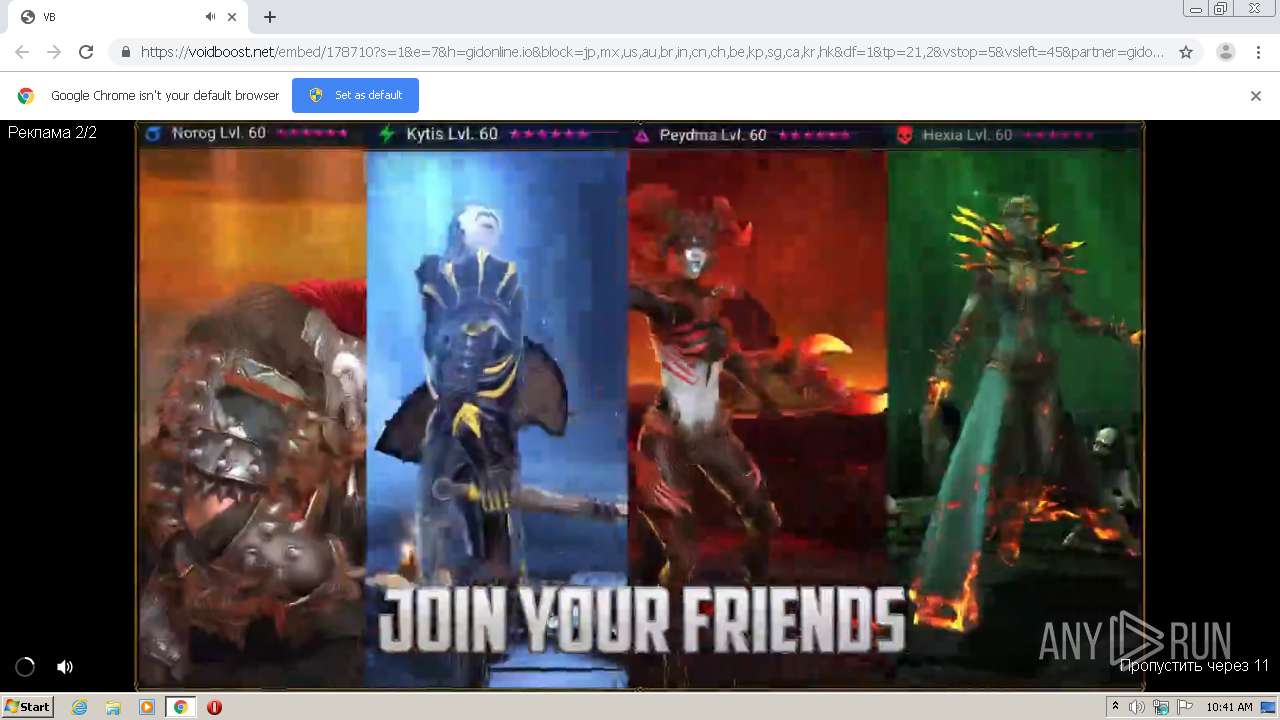This screenshot has width=1280, height=720.
Task: Open a new browser tab
Action: 270,17
